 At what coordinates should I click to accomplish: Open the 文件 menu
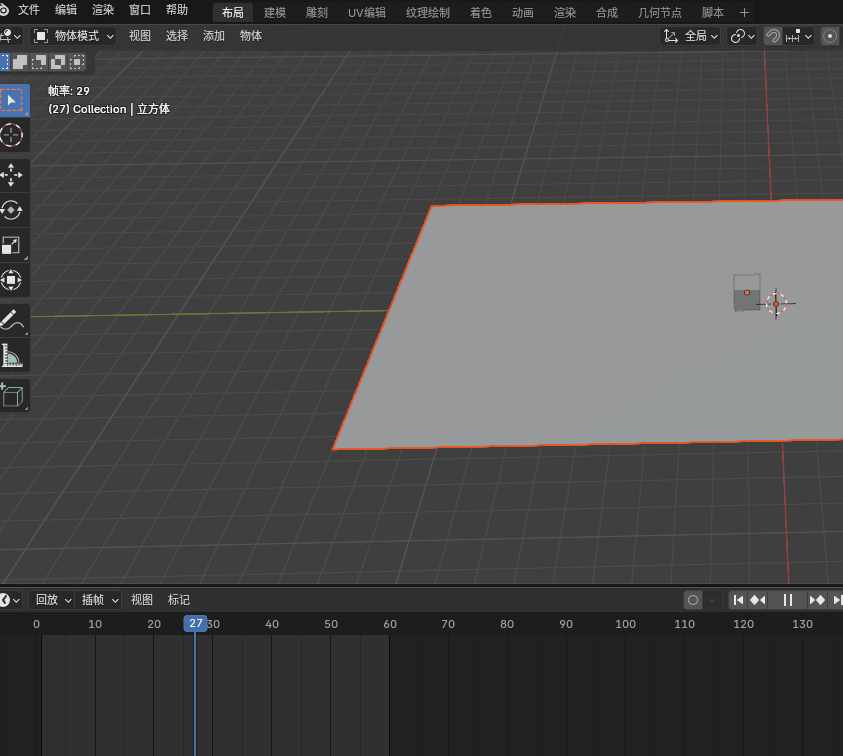pyautogui.click(x=29, y=10)
